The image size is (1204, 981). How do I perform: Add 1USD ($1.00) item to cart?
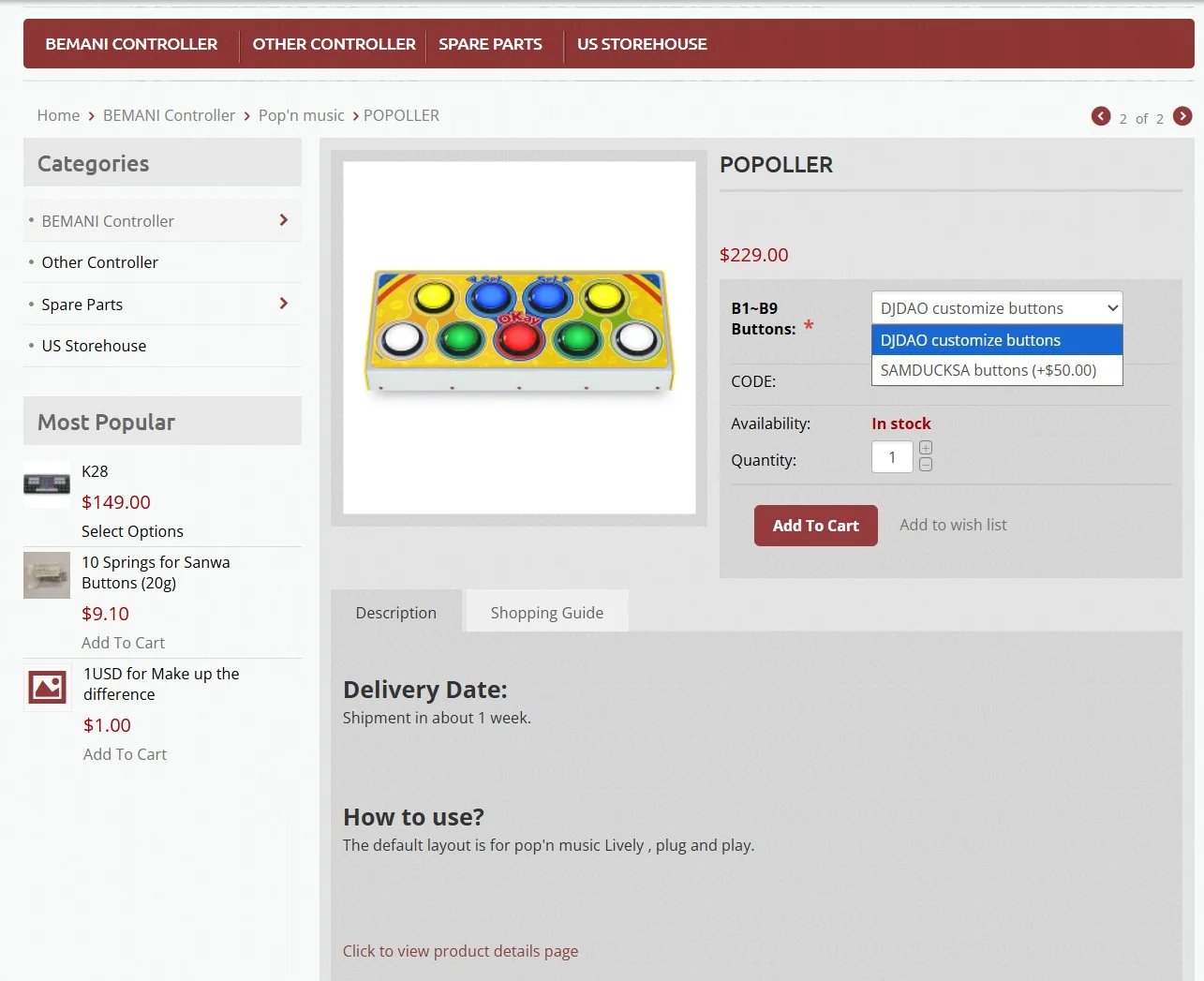[x=125, y=754]
